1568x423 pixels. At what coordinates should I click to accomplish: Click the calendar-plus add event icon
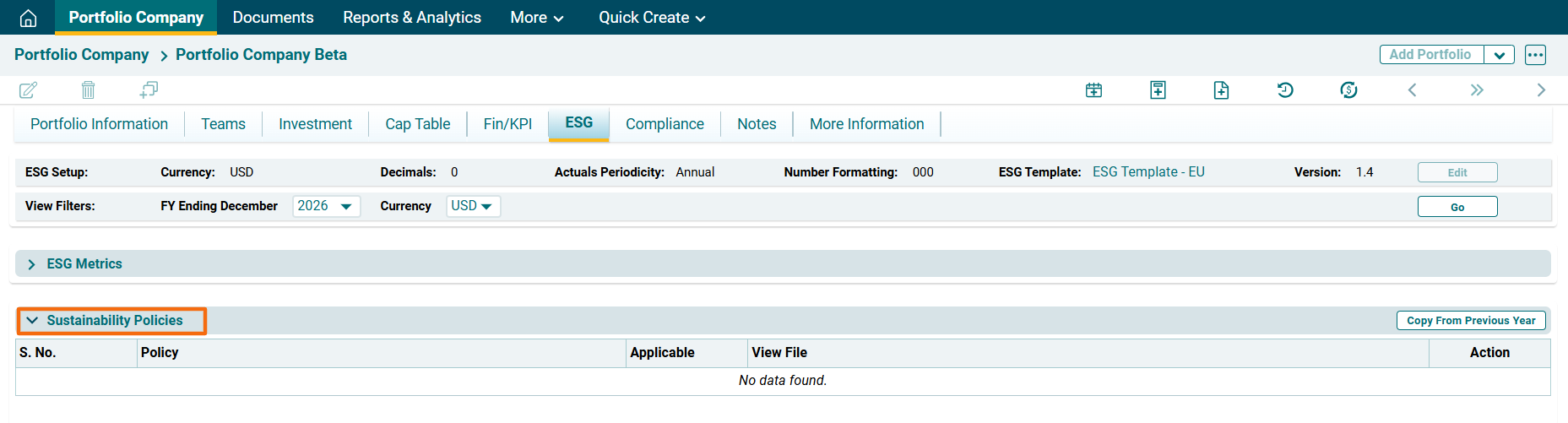1093,89
